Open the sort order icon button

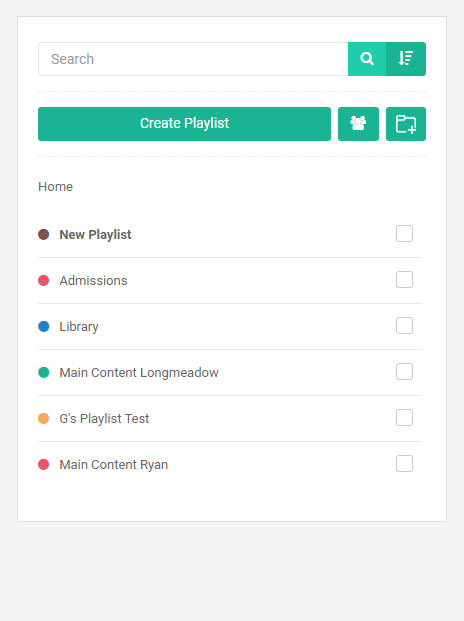click(x=406, y=59)
